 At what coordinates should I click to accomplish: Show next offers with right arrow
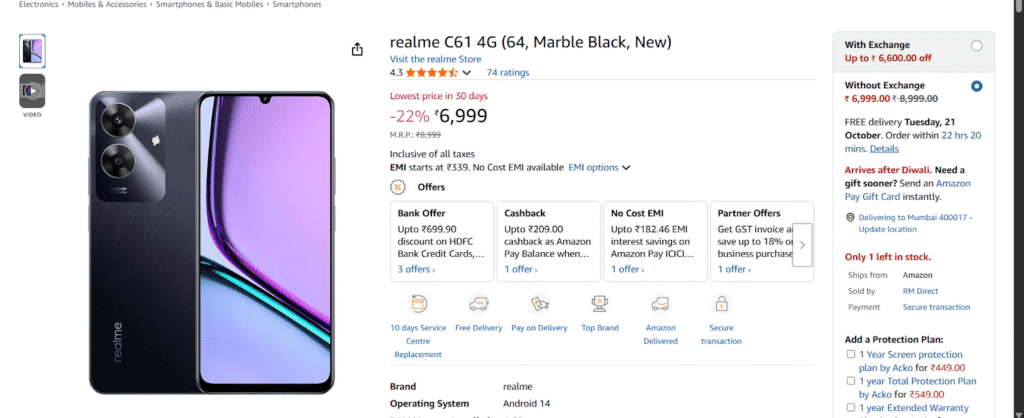(802, 245)
